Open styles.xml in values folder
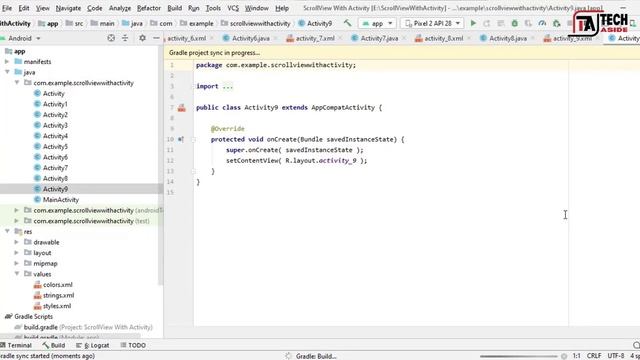The image size is (640, 360). 57,306
